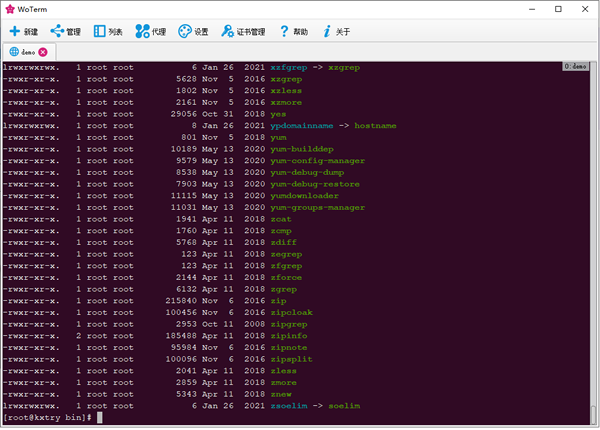Click the 关于 (About) info icon
This screenshot has height=430, width=600.
coord(327,31)
